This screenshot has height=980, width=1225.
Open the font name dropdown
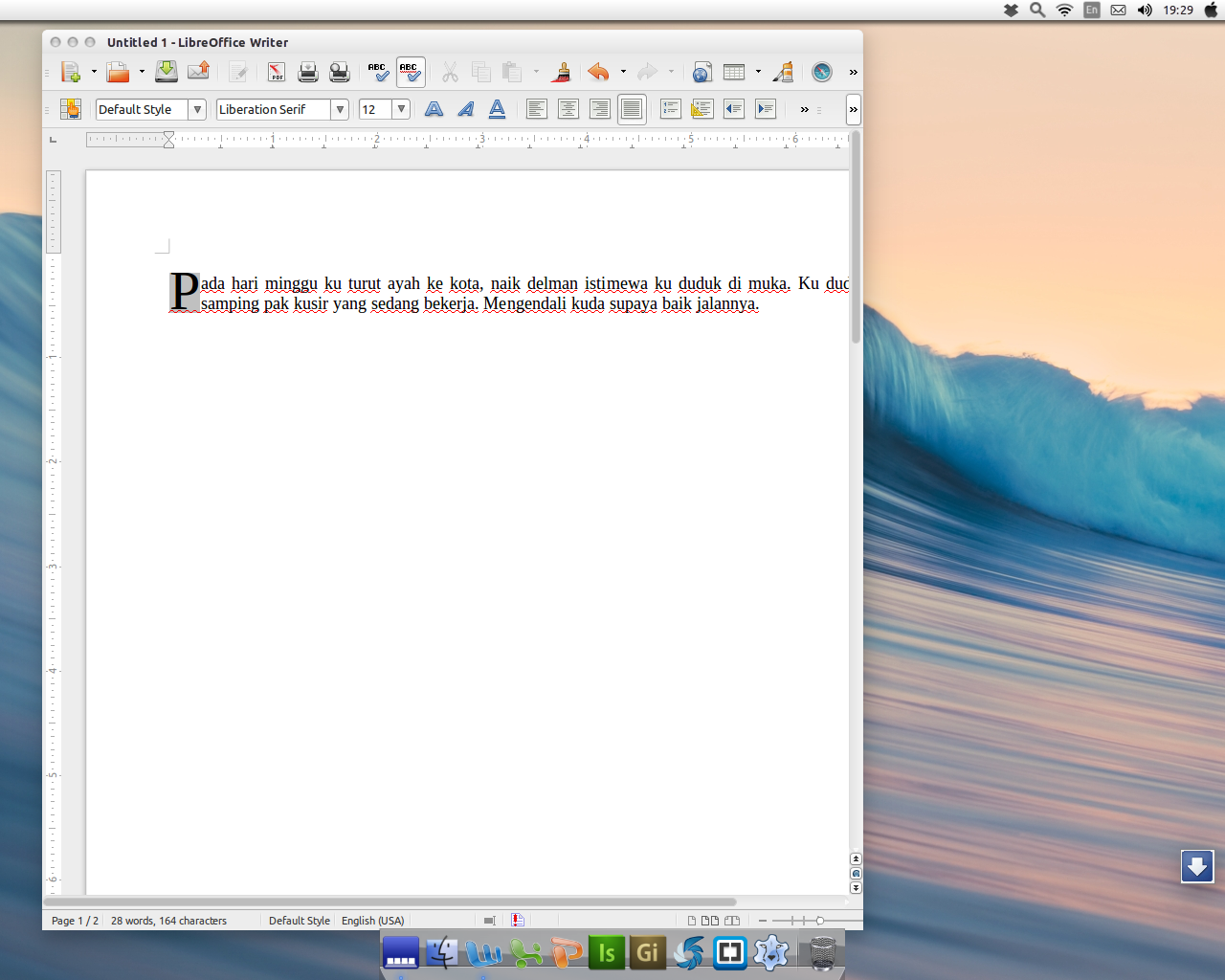tap(341, 109)
